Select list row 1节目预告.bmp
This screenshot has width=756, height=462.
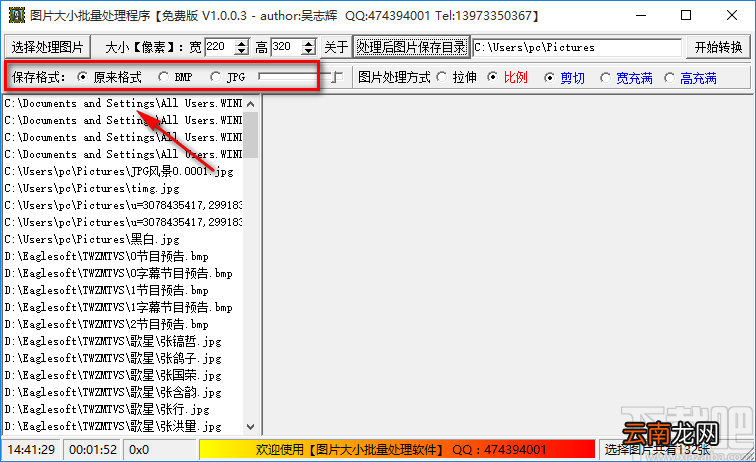pyautogui.click(x=123, y=290)
